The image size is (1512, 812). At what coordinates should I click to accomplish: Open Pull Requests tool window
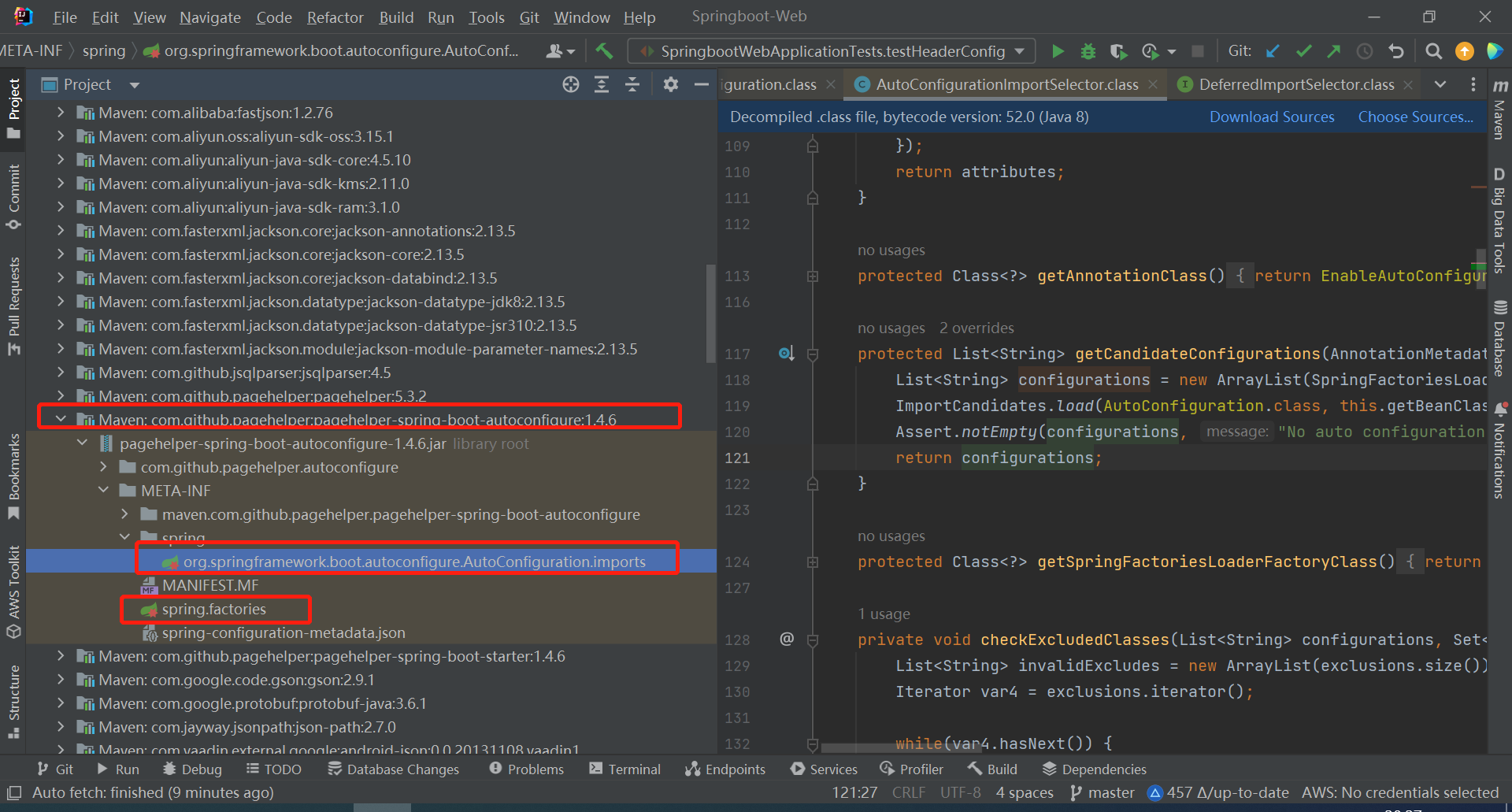click(x=13, y=307)
